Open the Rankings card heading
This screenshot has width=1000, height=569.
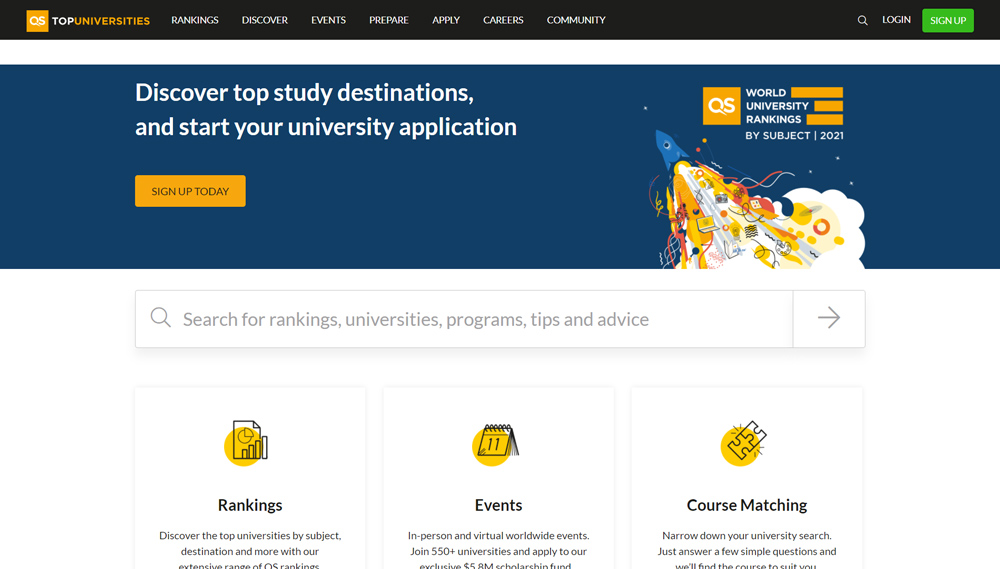(x=250, y=505)
